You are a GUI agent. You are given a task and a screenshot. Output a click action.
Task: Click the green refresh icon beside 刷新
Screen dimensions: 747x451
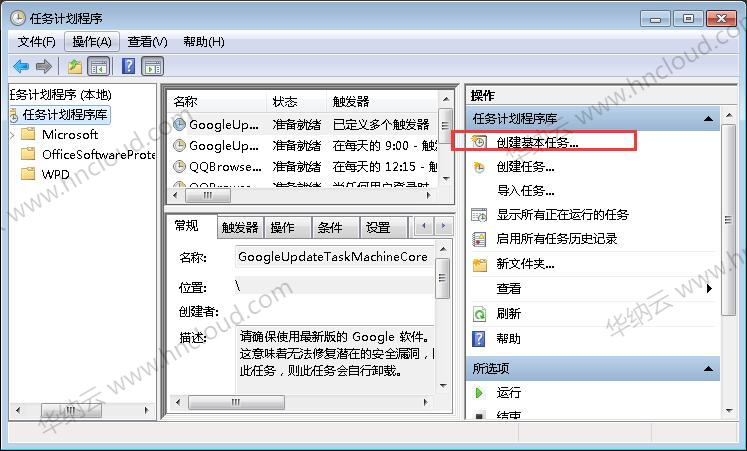coord(479,314)
